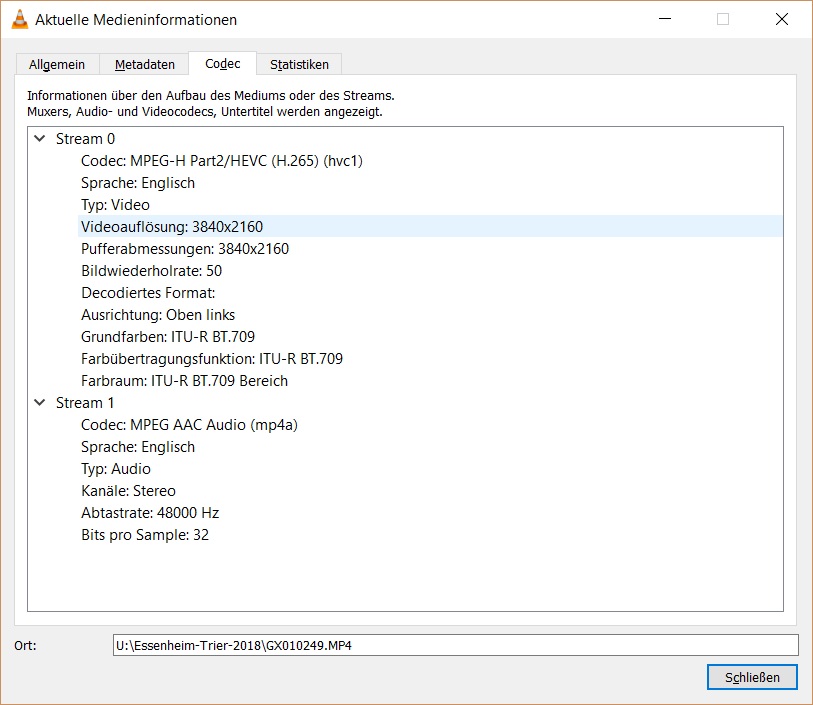
Task: Click the Schließen button
Action: (x=752, y=677)
